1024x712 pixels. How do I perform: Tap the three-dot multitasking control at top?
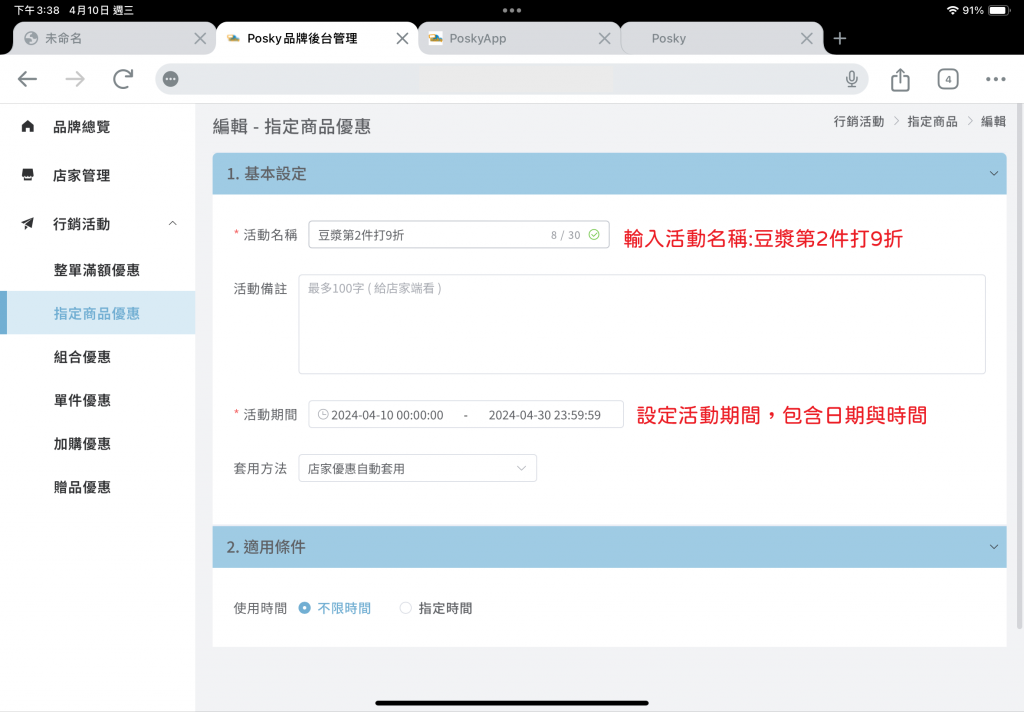[512, 10]
